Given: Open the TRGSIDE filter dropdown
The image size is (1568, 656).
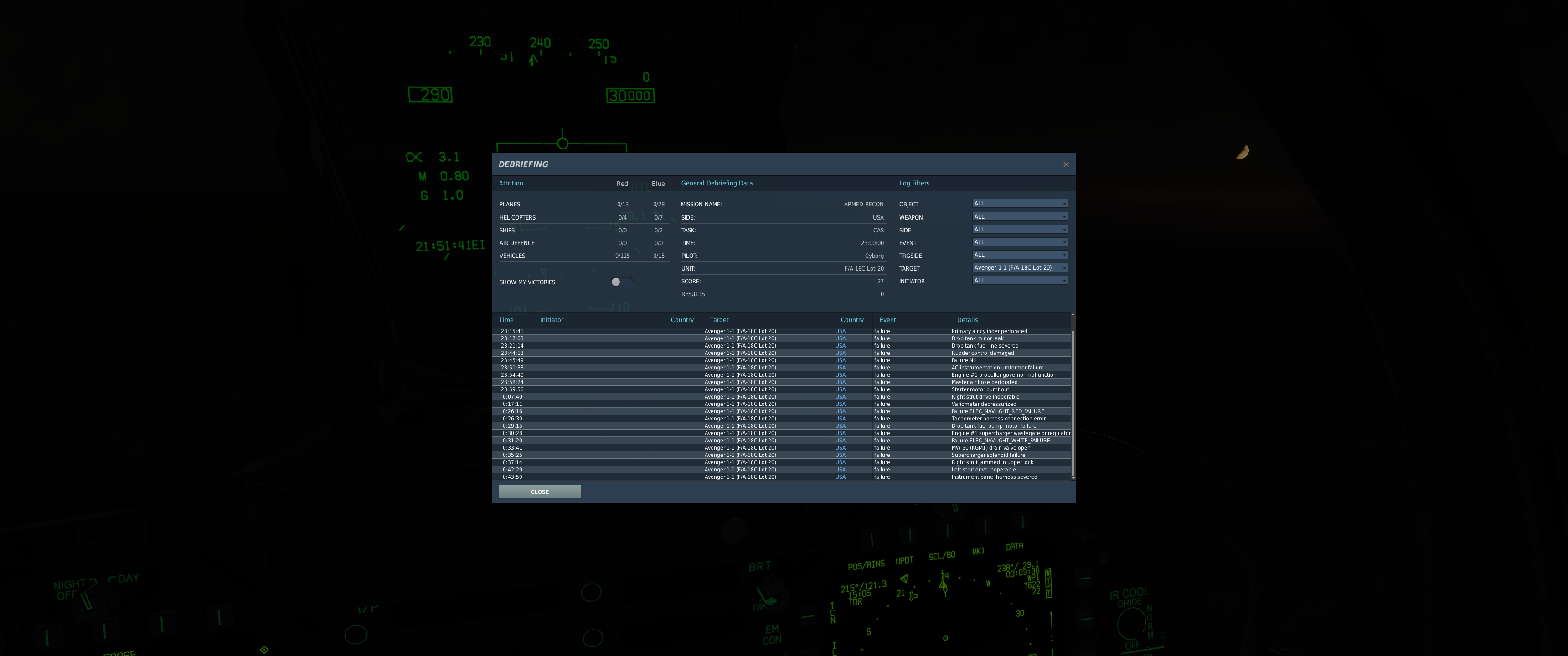Looking at the screenshot, I should tap(1020, 255).
